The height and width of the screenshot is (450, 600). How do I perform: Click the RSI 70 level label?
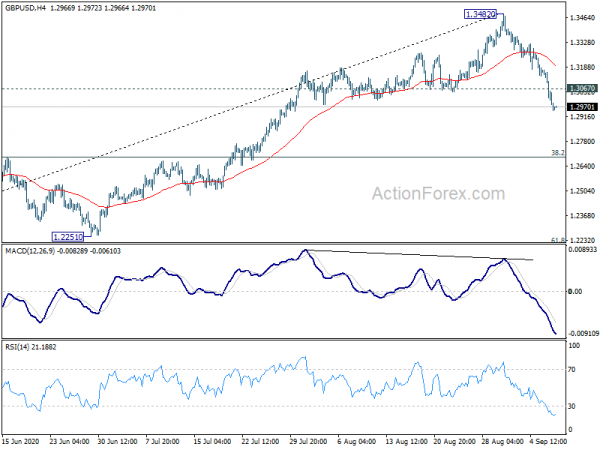click(x=572, y=370)
